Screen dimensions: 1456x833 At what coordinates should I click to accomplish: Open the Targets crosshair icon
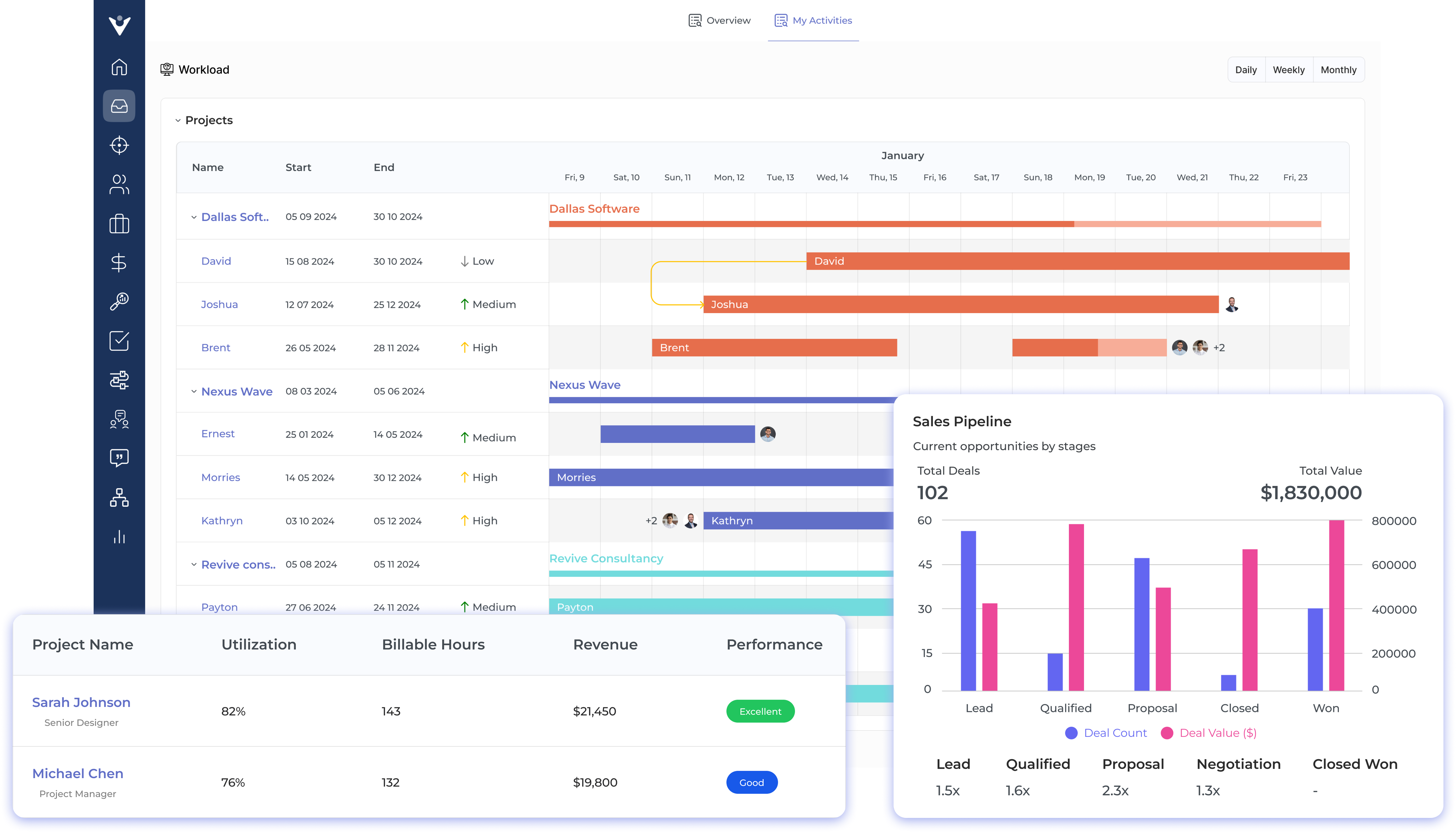119,145
